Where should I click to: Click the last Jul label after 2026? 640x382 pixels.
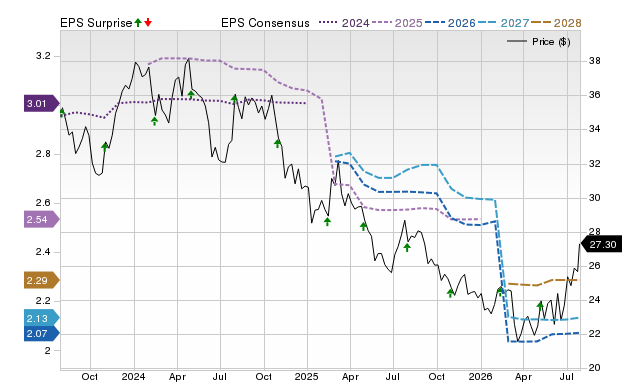tap(567, 376)
